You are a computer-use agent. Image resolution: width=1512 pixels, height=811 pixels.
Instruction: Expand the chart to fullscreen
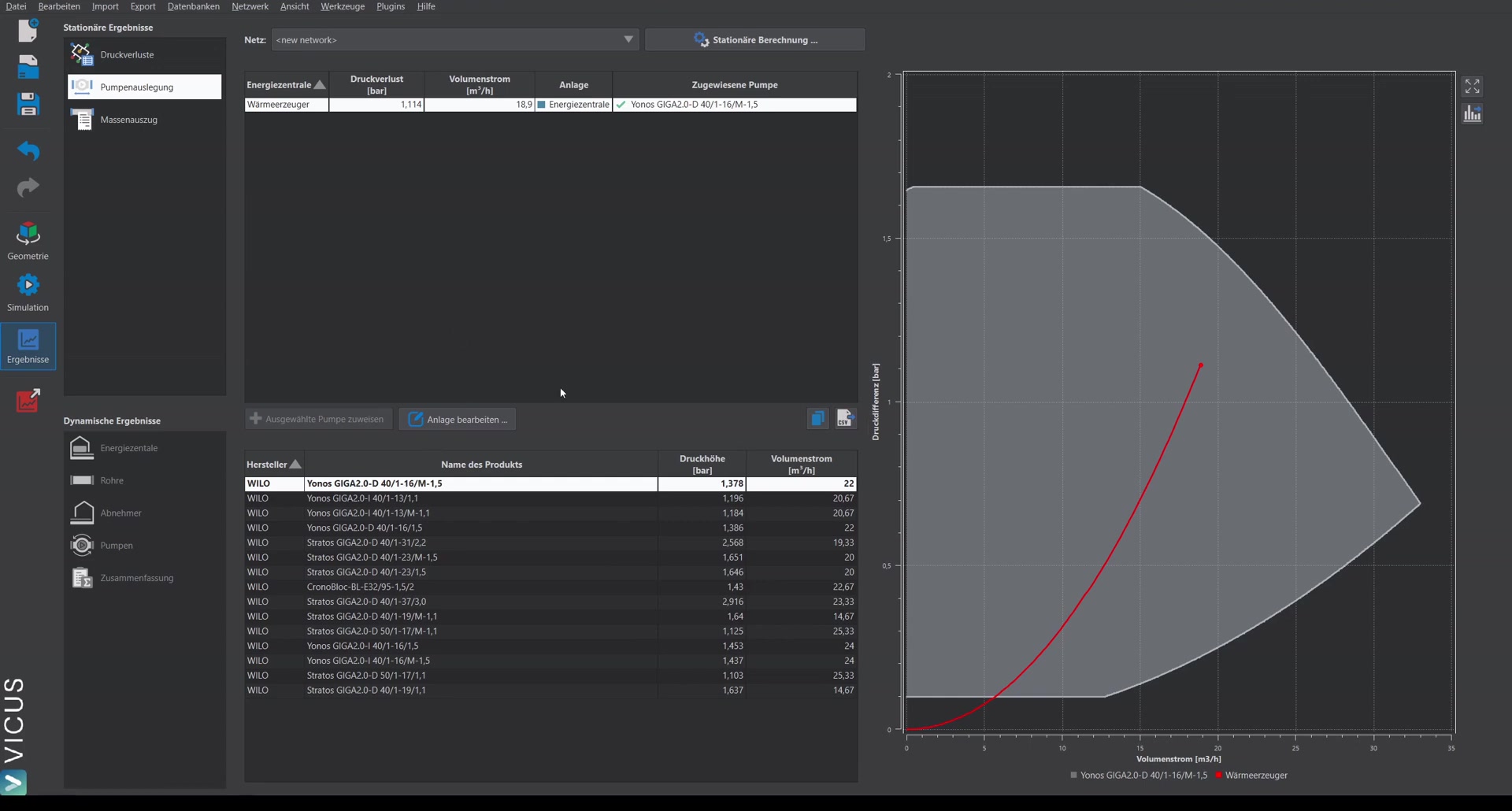tap(1472, 86)
